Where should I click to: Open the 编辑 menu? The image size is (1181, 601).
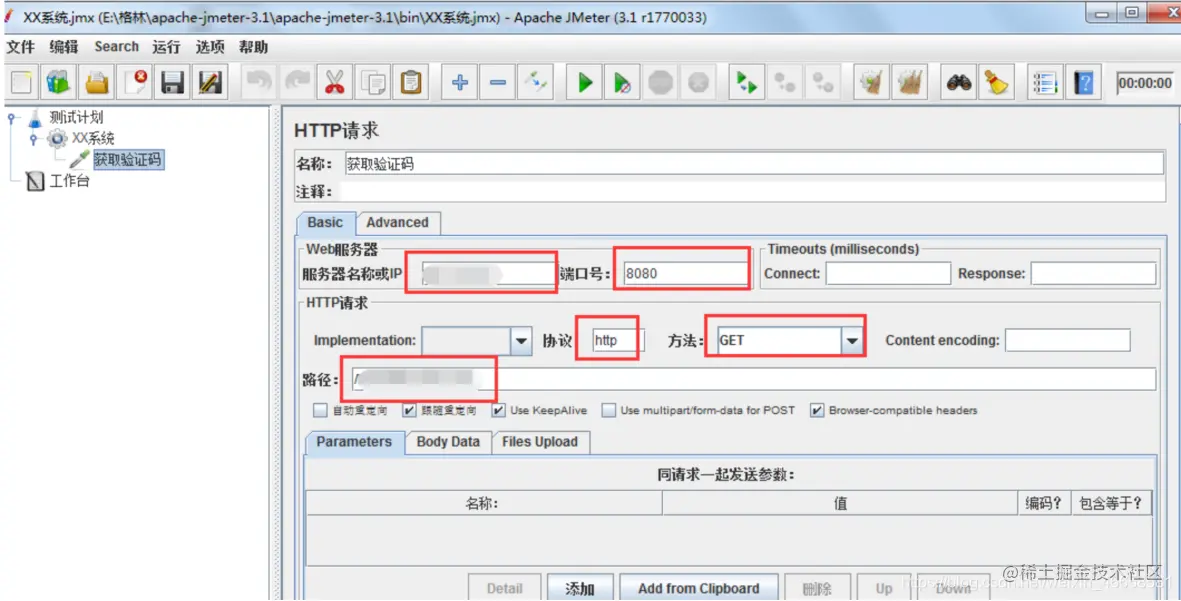(64, 47)
